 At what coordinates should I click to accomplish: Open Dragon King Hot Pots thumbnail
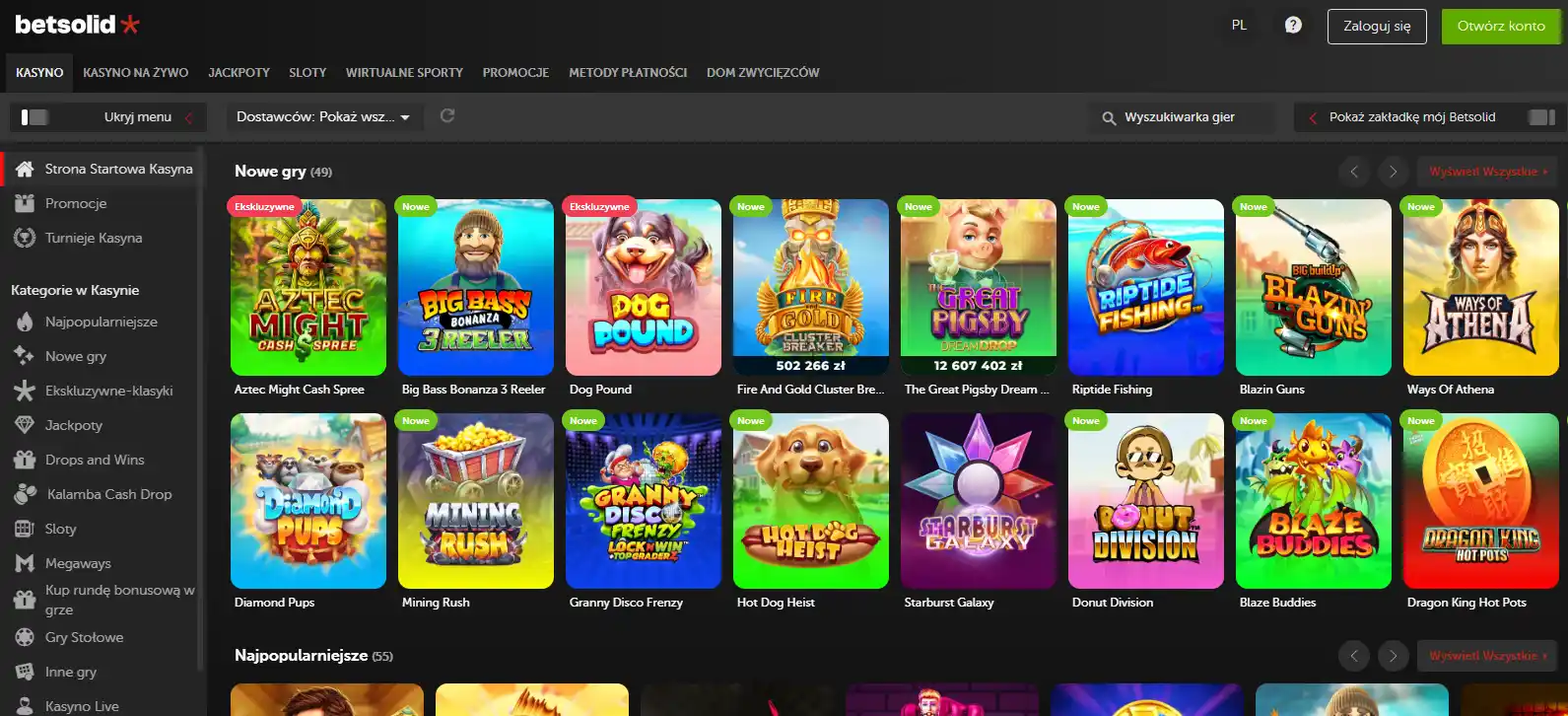tap(1481, 501)
